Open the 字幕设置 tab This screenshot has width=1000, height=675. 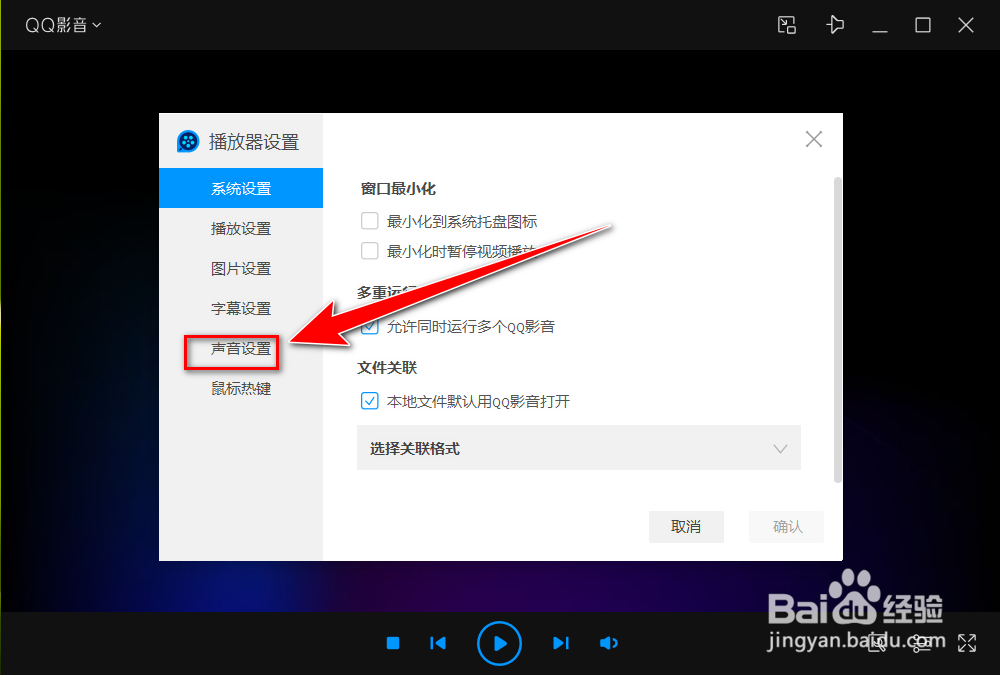[241, 308]
